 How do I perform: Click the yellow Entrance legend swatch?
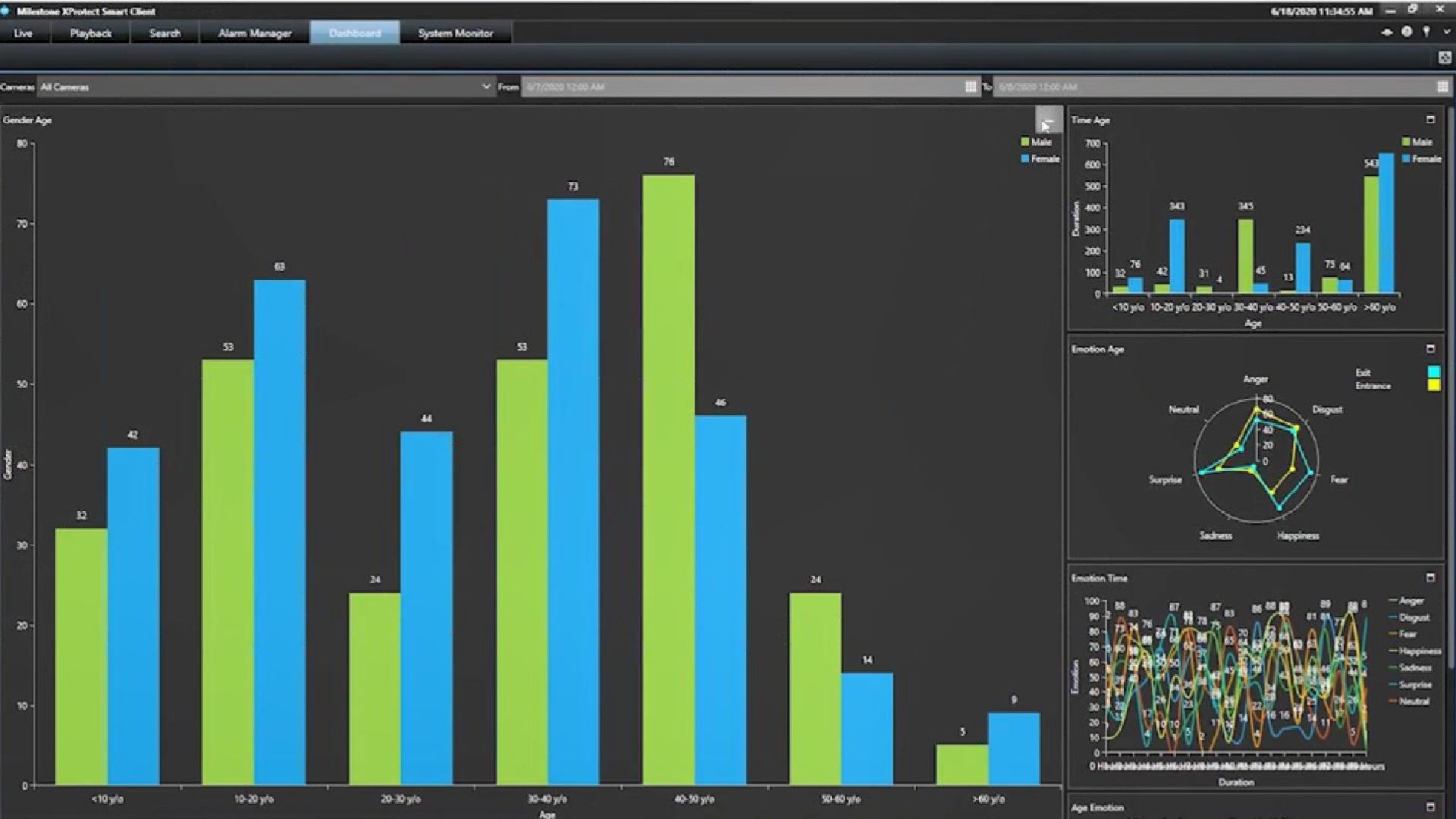pos(1433,385)
